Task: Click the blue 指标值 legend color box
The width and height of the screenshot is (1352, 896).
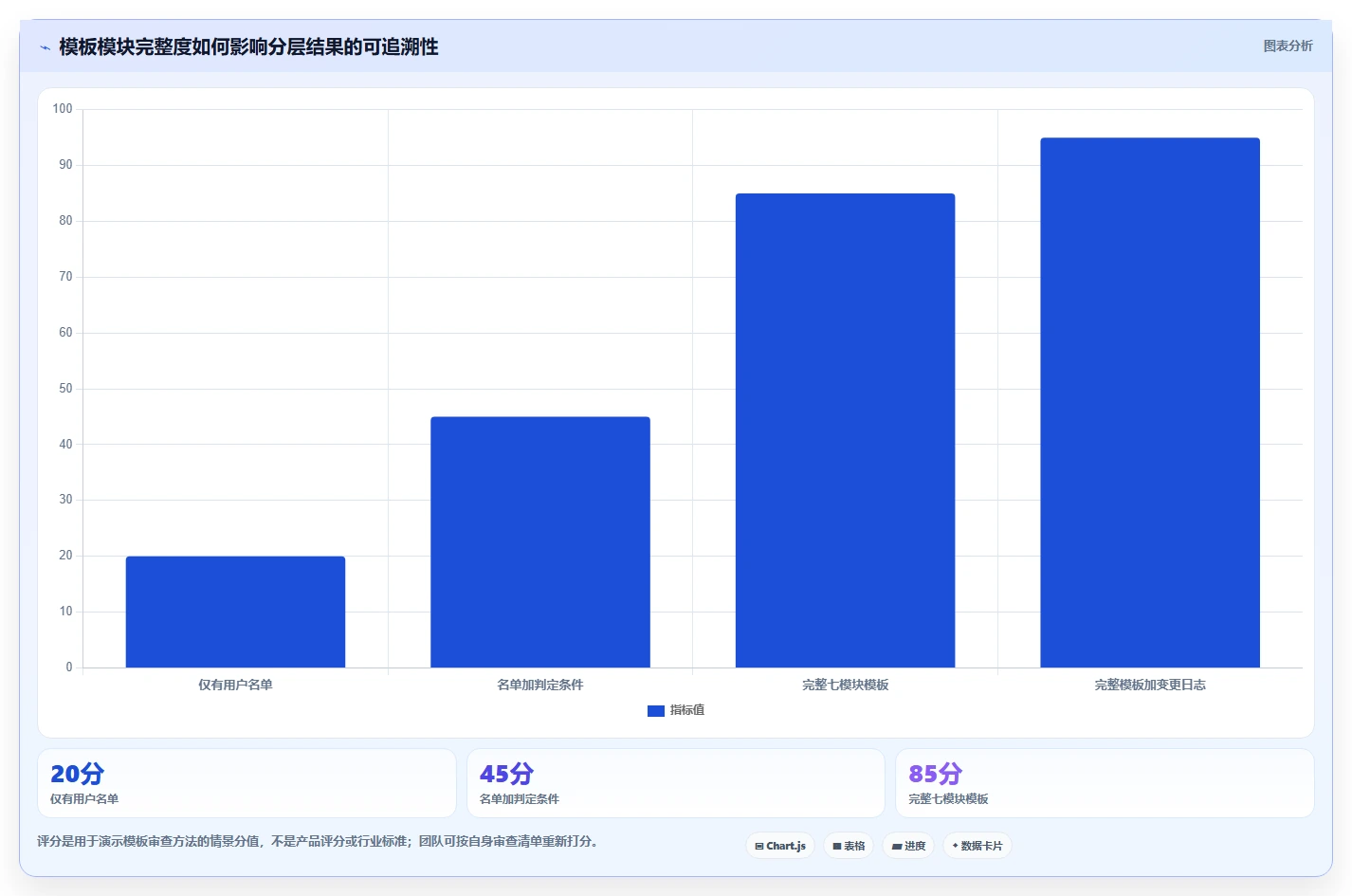Action: click(x=656, y=711)
